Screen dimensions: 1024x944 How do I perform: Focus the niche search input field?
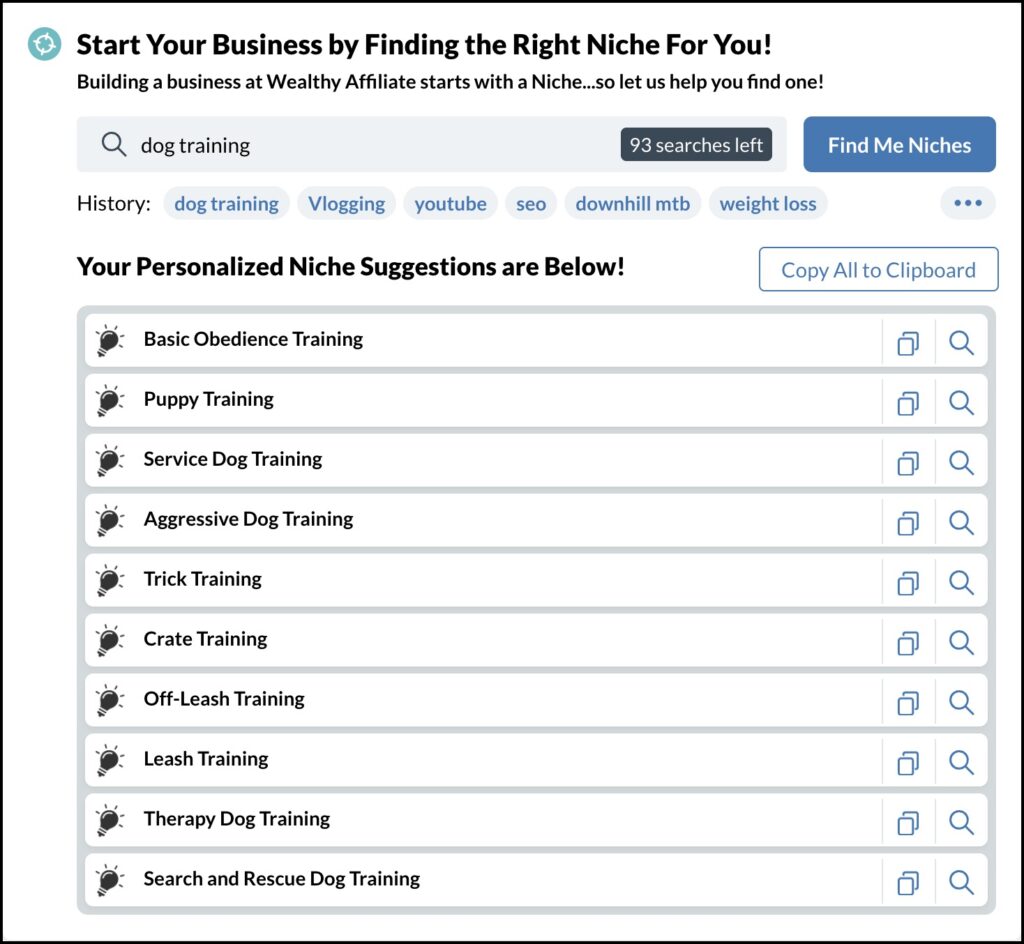point(431,144)
